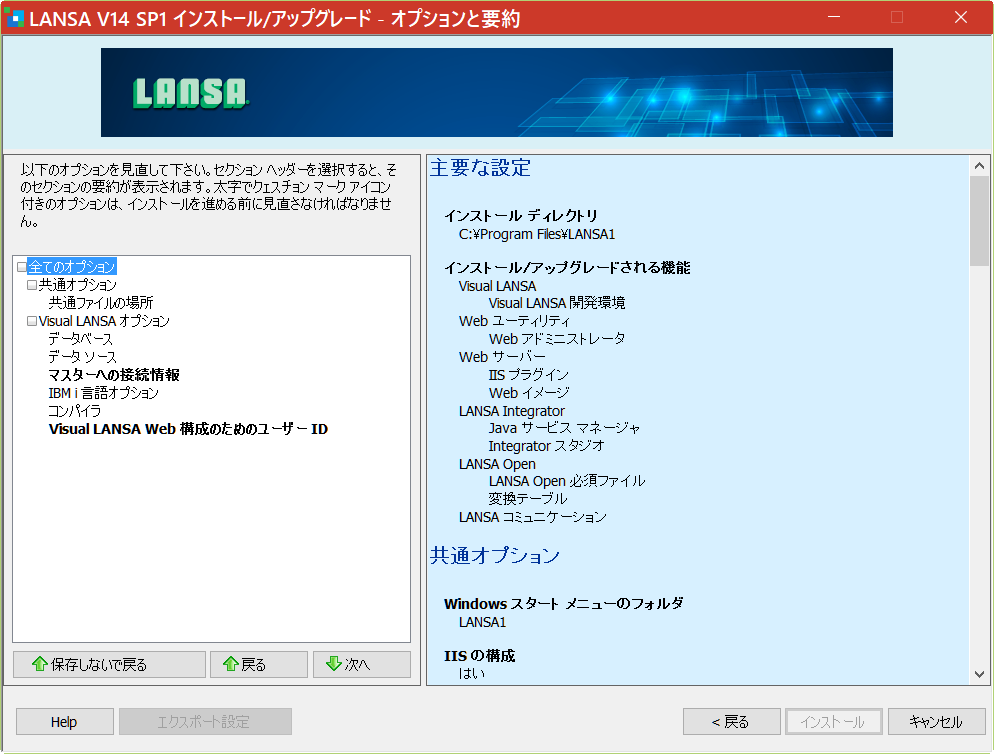This screenshot has width=994, height=754.
Task: Click the 共通オプション heading in summary
Action: tap(495, 556)
